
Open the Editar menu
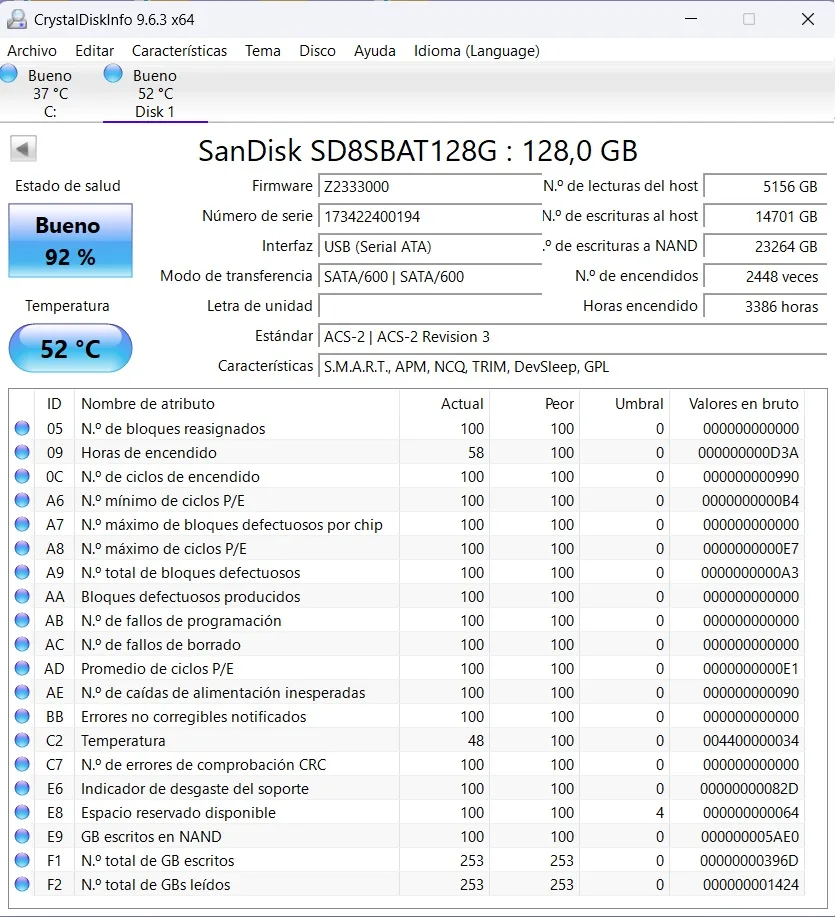94,51
